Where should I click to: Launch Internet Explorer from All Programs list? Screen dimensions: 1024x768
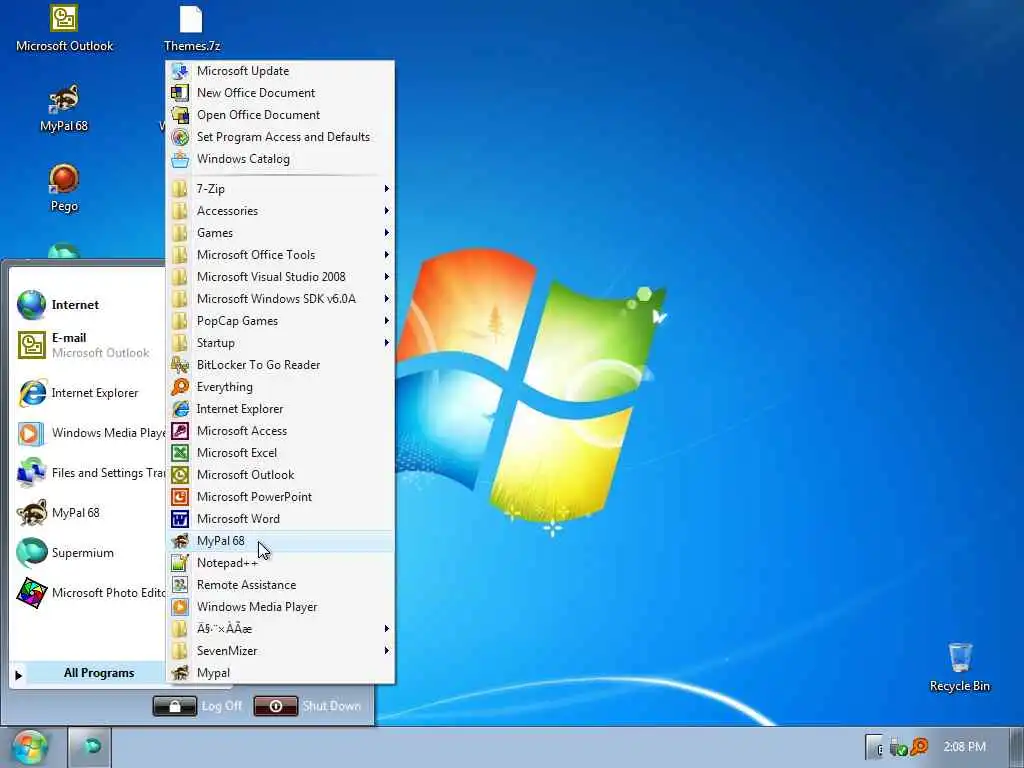pyautogui.click(x=280, y=409)
